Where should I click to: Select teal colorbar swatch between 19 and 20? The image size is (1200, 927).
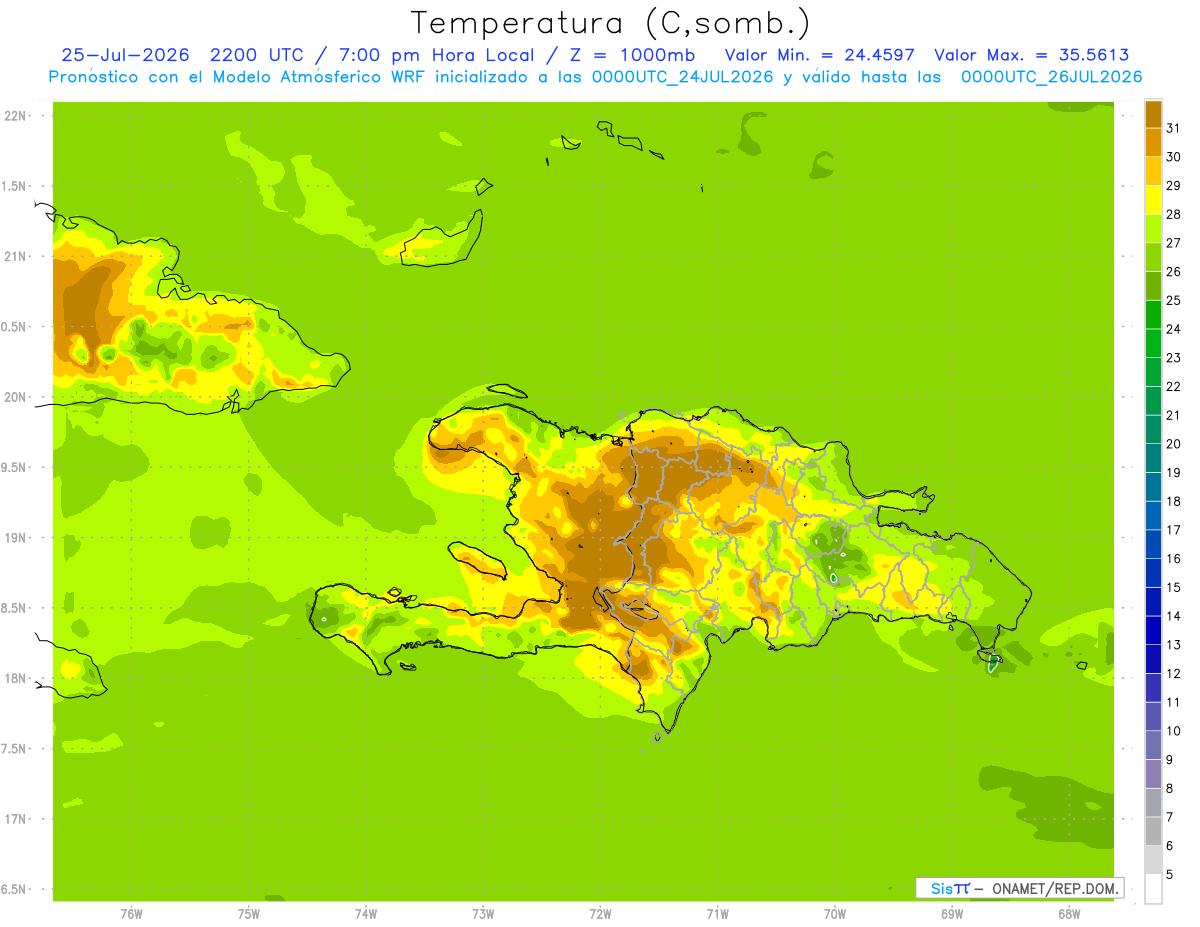pyautogui.click(x=1153, y=458)
